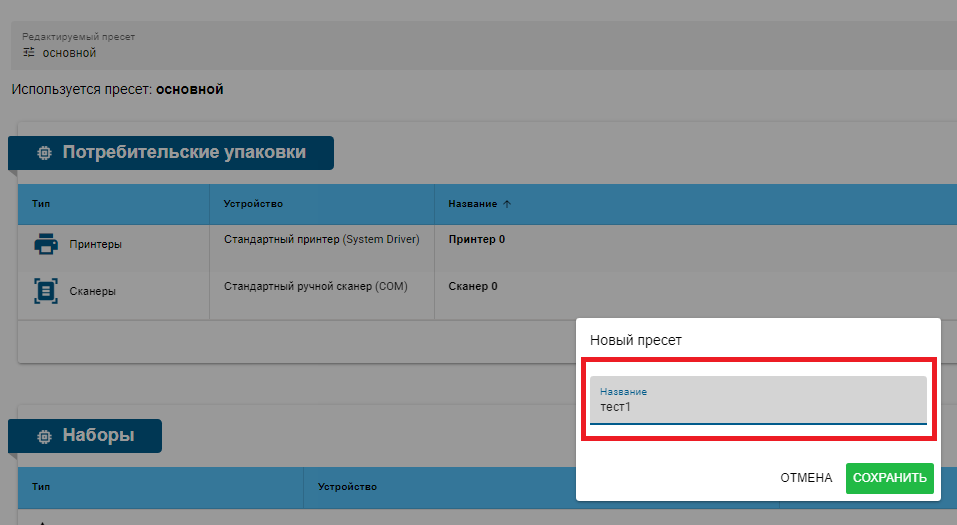The image size is (957, 525).
Task: Click Устройство column header in Наборы table
Action: (x=347, y=487)
